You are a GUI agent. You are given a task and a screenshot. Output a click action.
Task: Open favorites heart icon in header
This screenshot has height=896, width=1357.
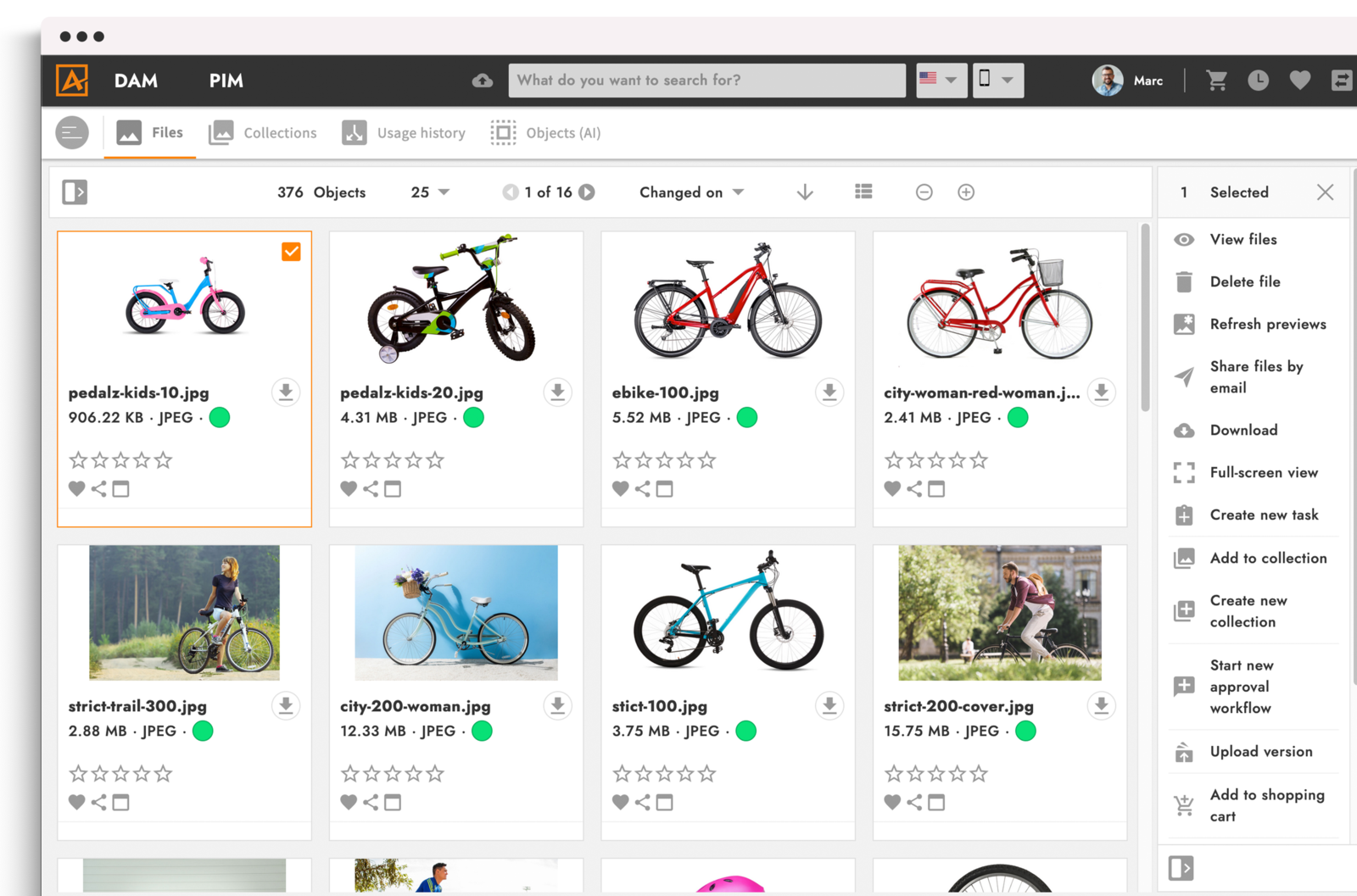(1300, 81)
